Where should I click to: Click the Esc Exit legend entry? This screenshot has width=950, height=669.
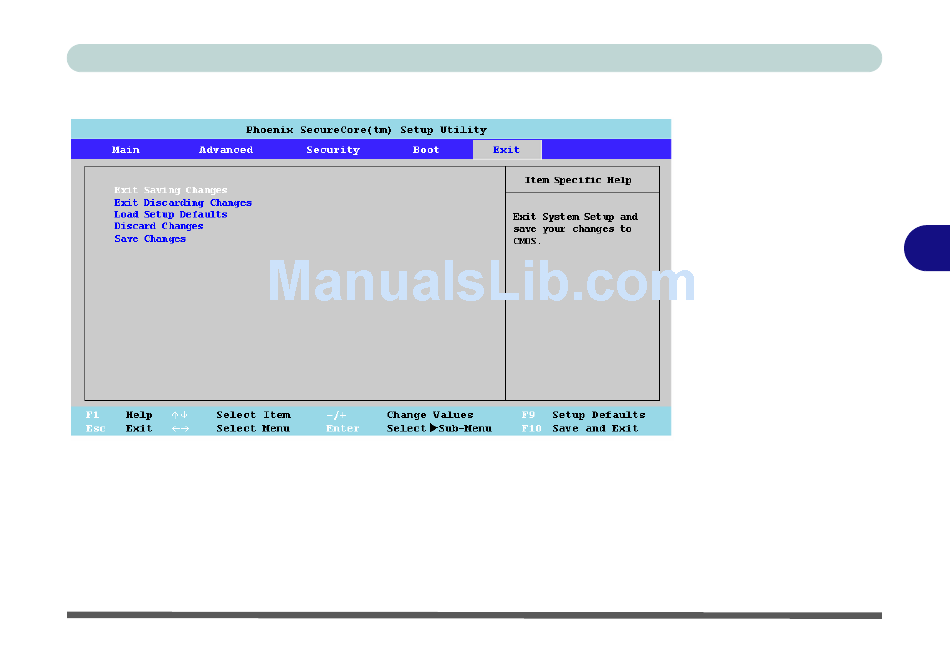119,428
